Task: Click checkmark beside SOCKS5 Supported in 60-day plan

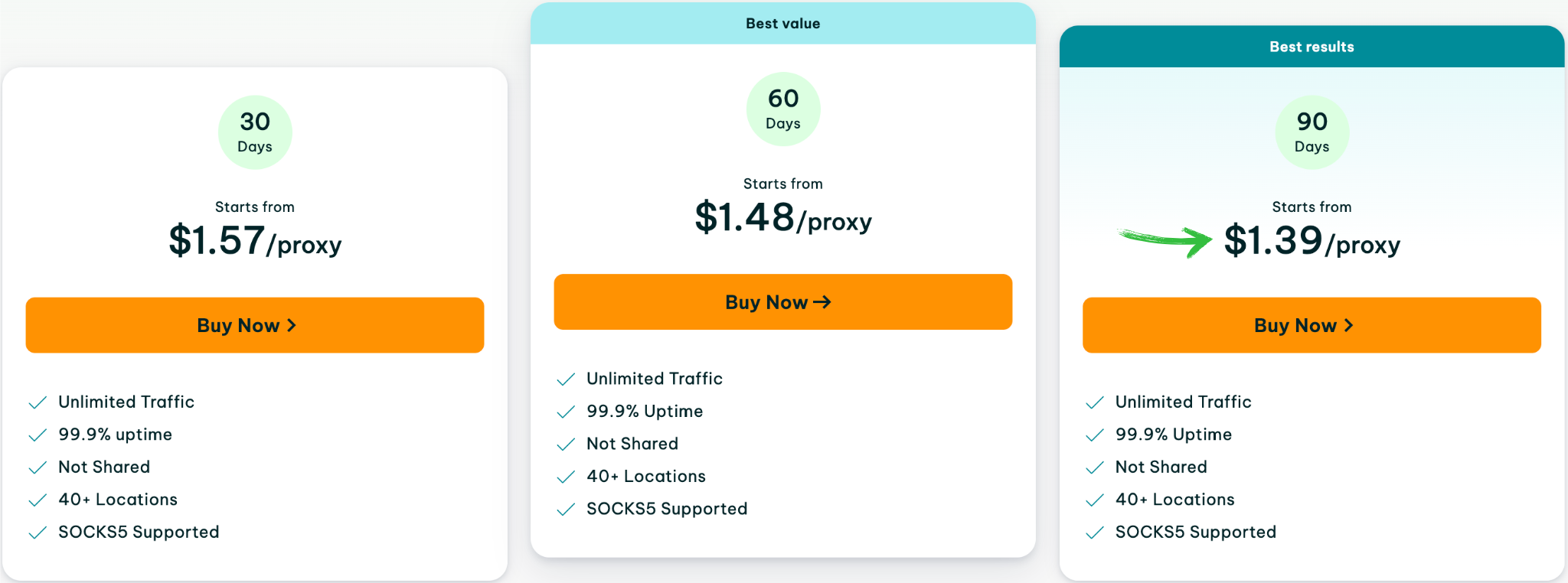Action: (x=566, y=510)
